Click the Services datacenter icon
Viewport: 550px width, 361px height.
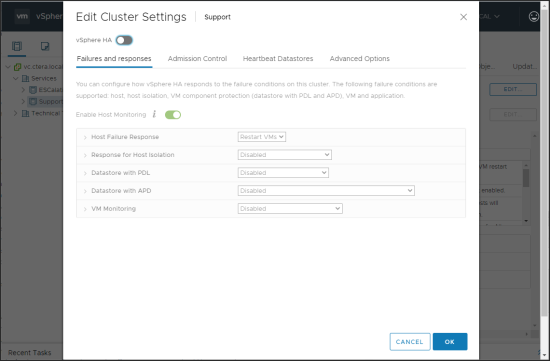pyautogui.click(x=26, y=78)
